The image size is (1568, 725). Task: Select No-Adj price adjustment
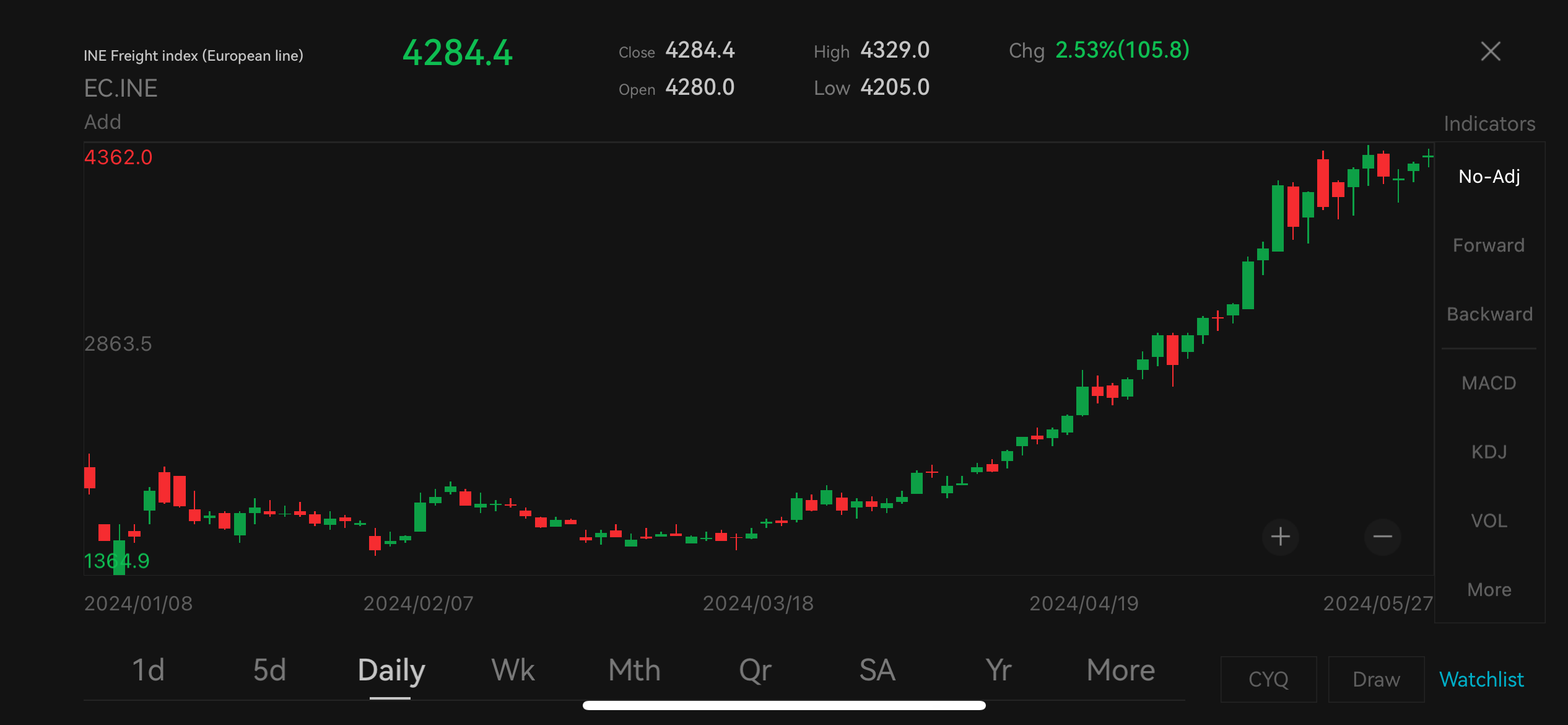tap(1489, 177)
